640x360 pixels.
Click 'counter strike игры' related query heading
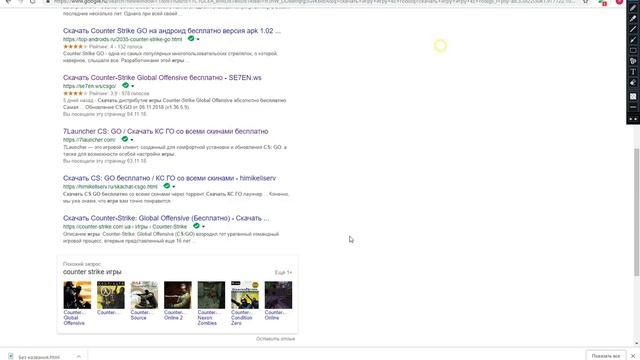(92, 272)
